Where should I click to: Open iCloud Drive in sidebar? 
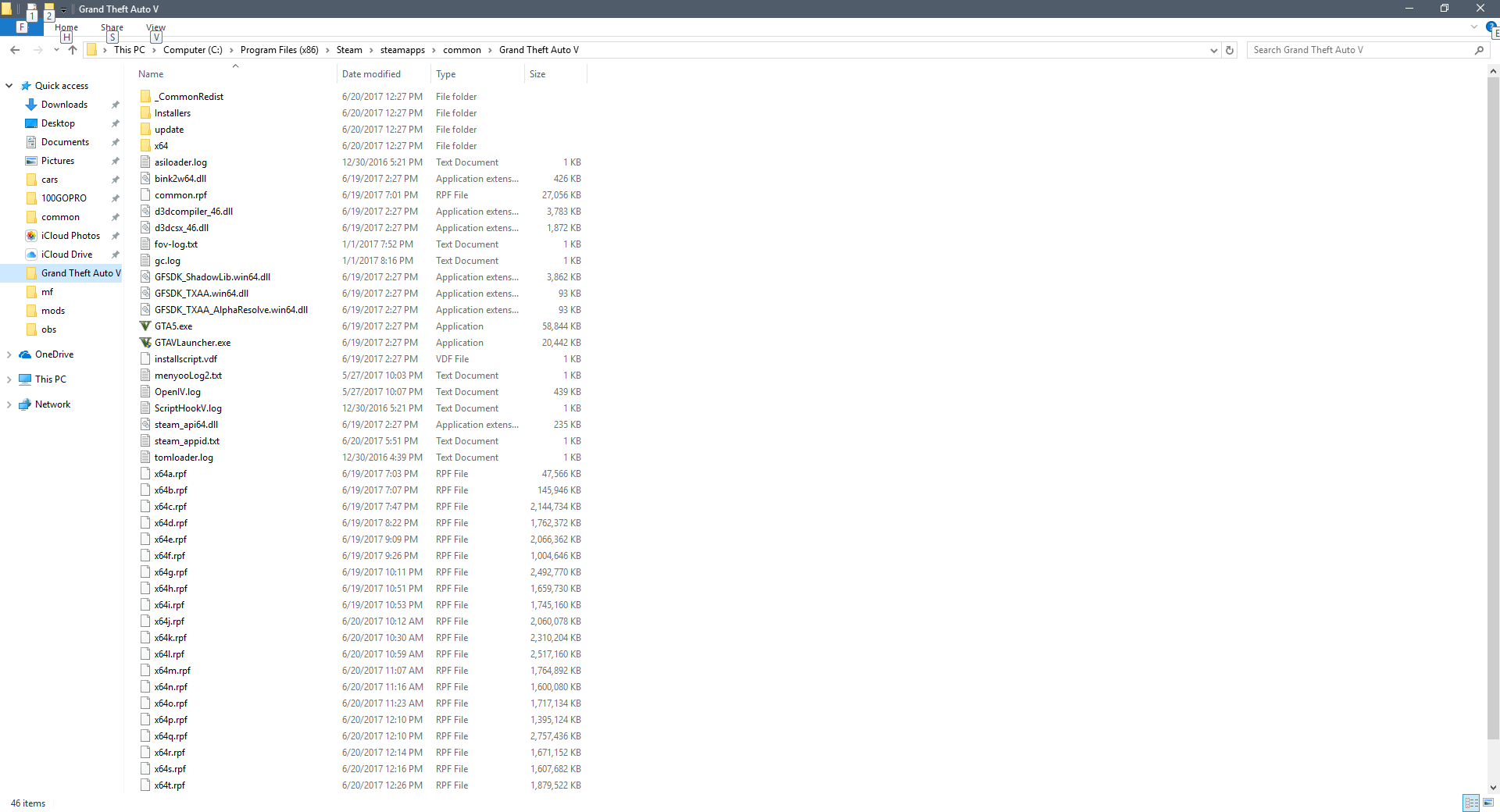(x=66, y=255)
